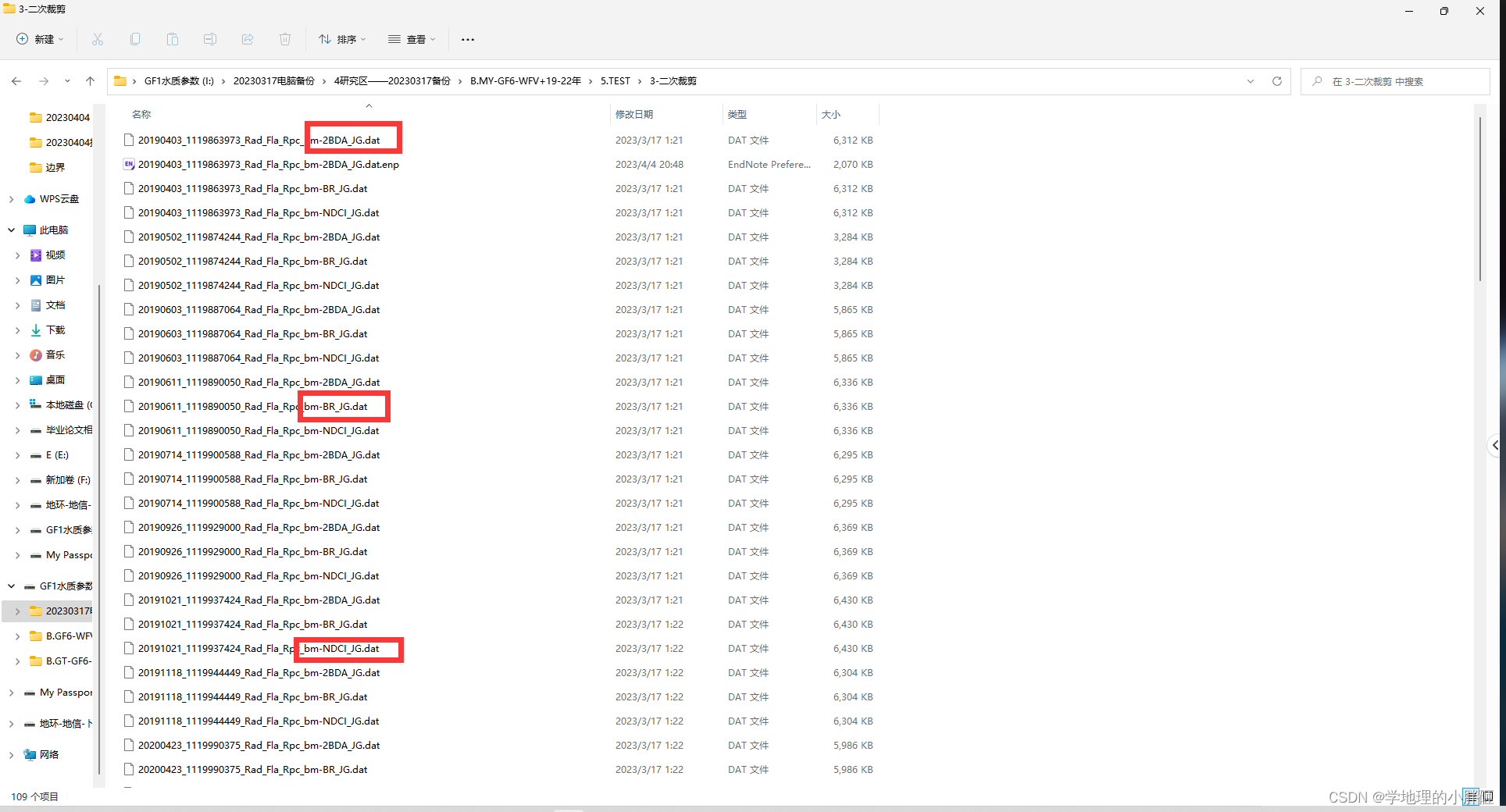Open the 新建 (New) dropdown

click(41, 39)
